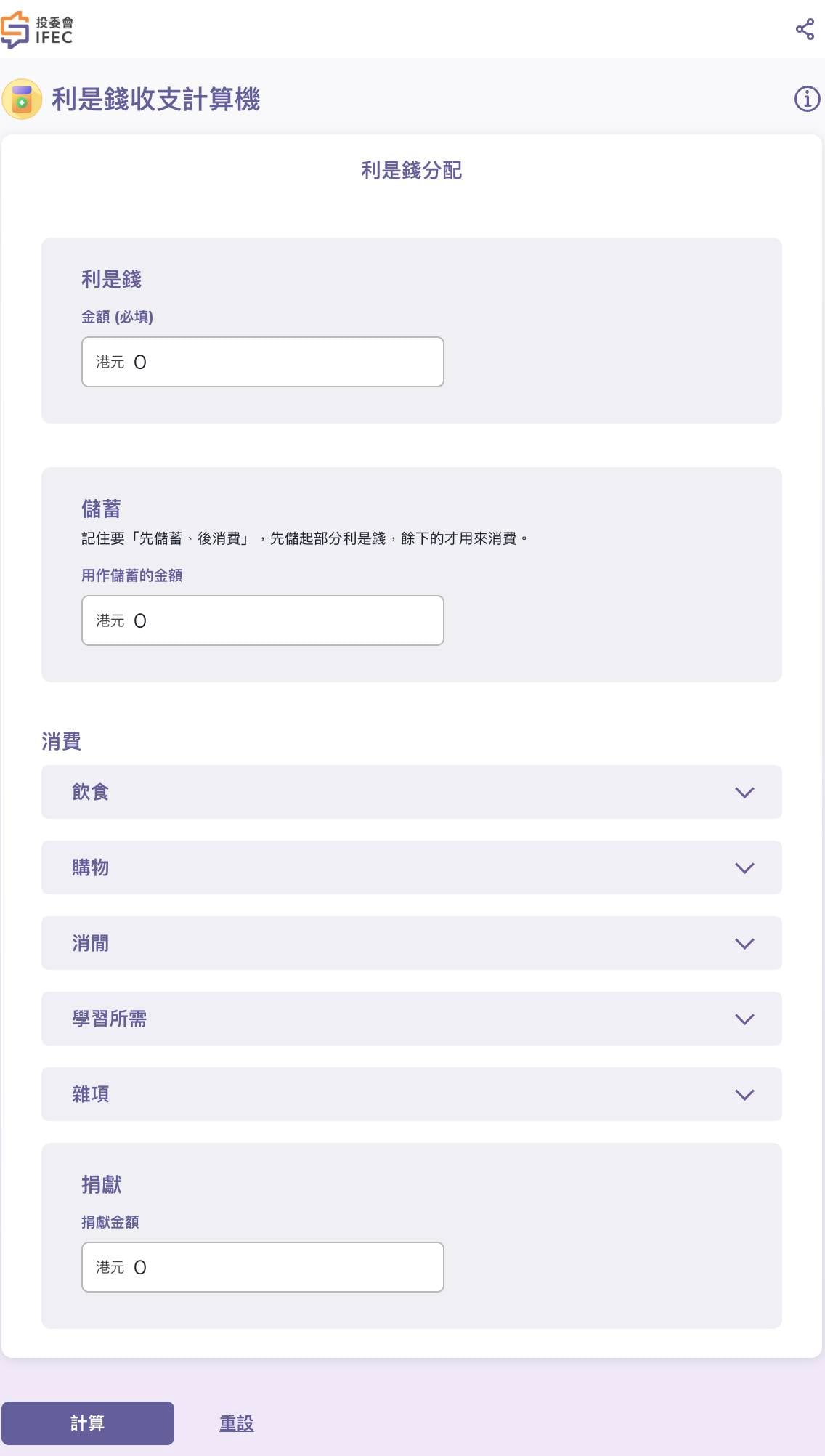This screenshot has height=1456, width=825.
Task: Click the 消閒 row chevron arrow
Action: 744,943
